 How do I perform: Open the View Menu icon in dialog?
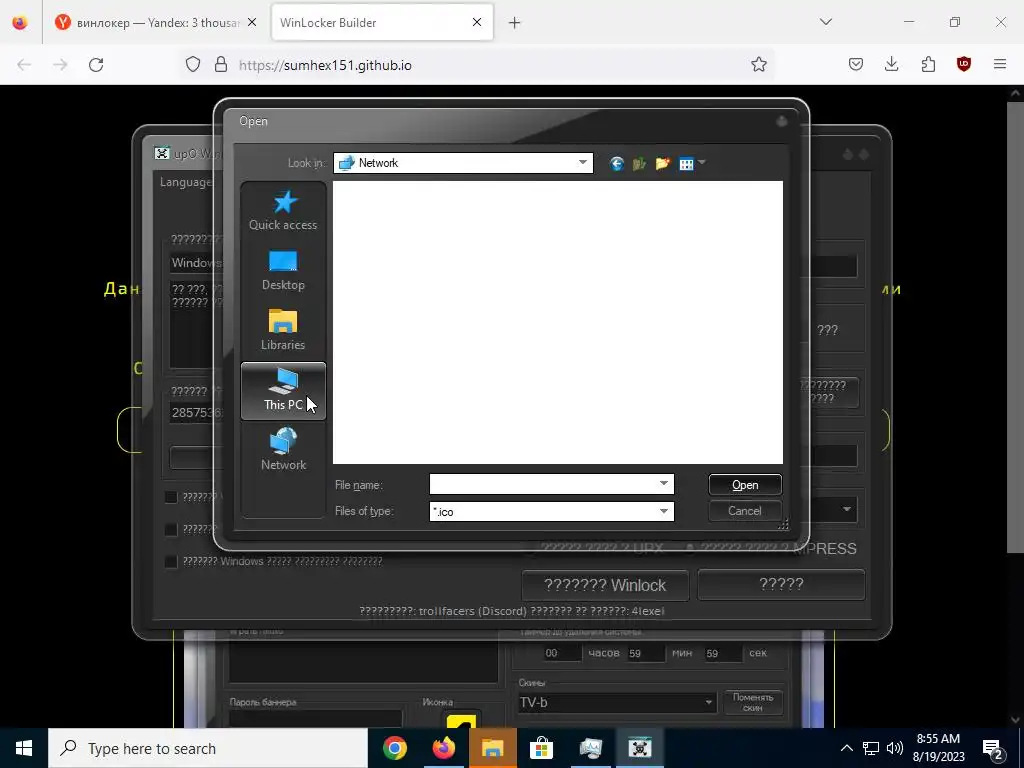click(x=686, y=163)
